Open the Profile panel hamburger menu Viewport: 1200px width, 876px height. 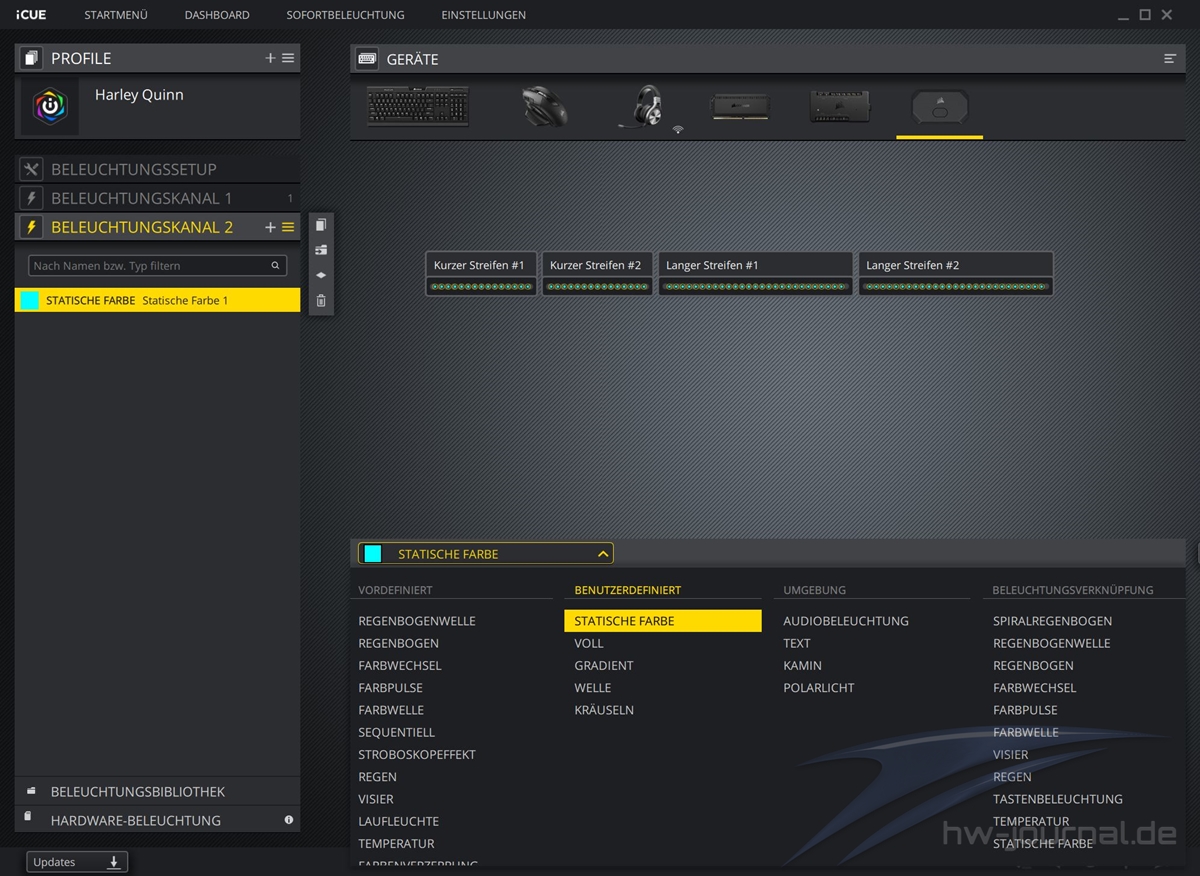point(288,58)
